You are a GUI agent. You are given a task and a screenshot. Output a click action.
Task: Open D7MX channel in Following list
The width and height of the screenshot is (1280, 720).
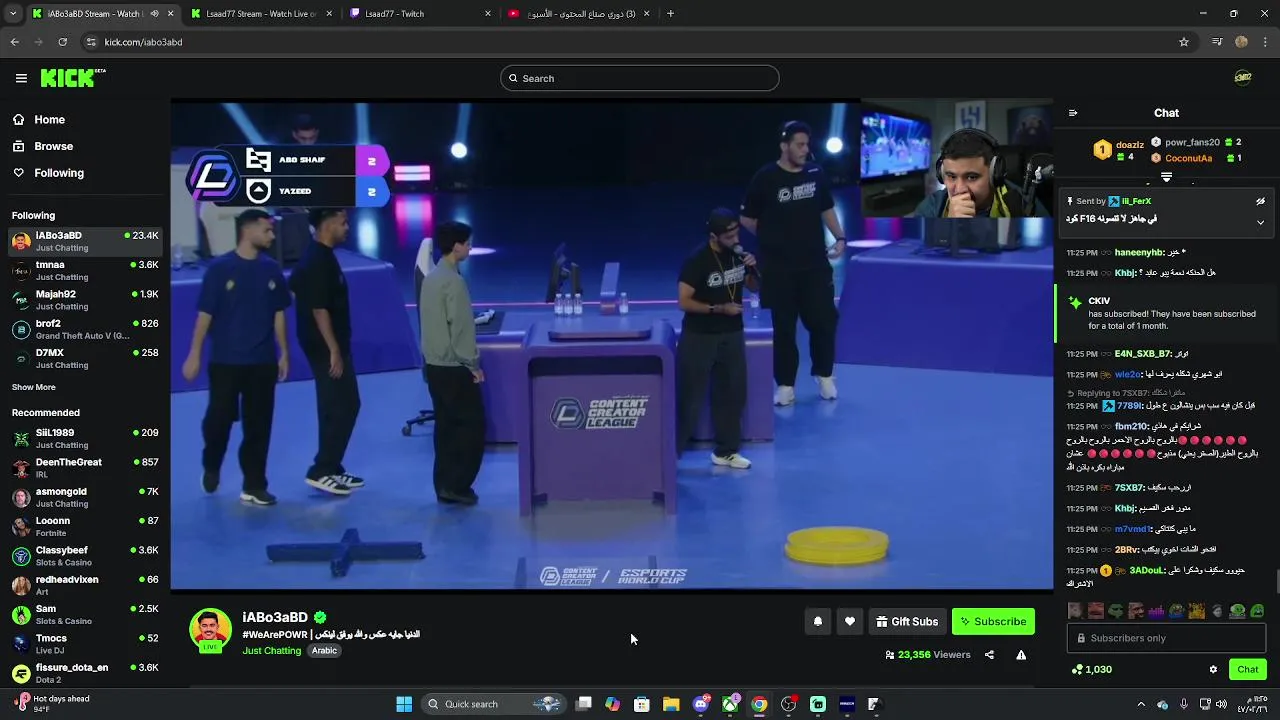click(85, 358)
